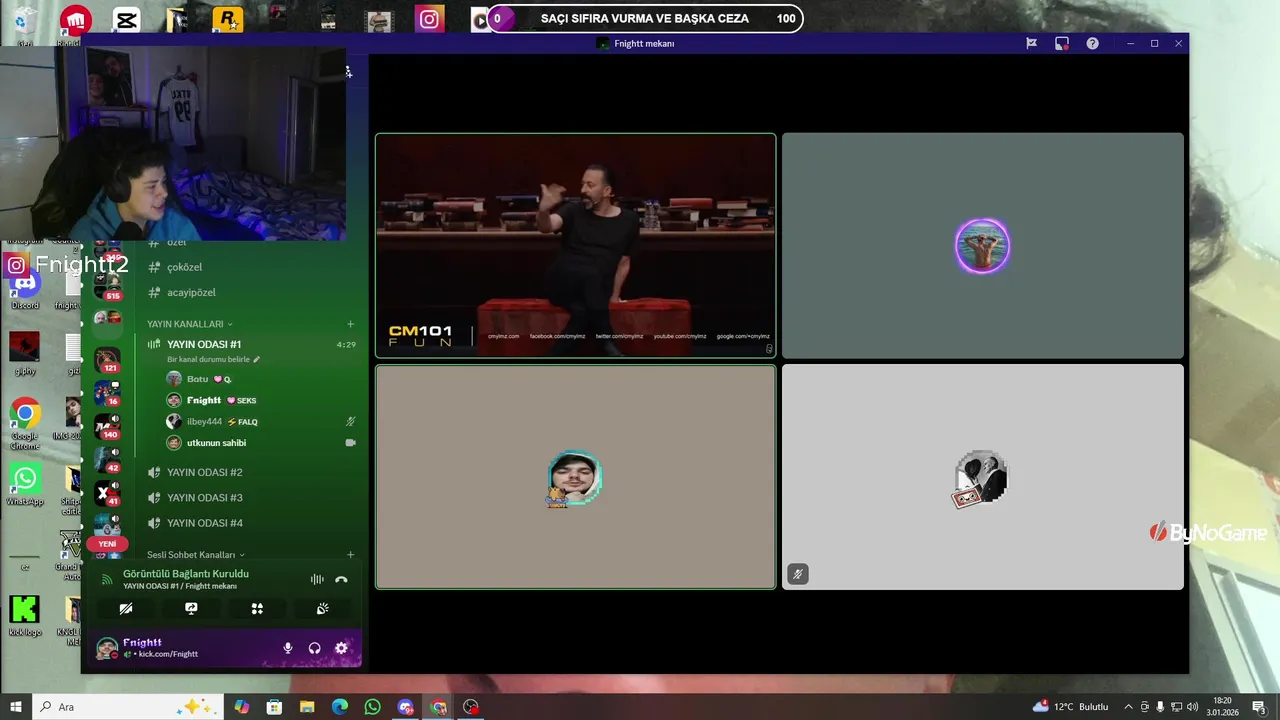Viewport: 1280px width, 720px height.
Task: Open Discord inbox flag icon
Action: click(1031, 43)
